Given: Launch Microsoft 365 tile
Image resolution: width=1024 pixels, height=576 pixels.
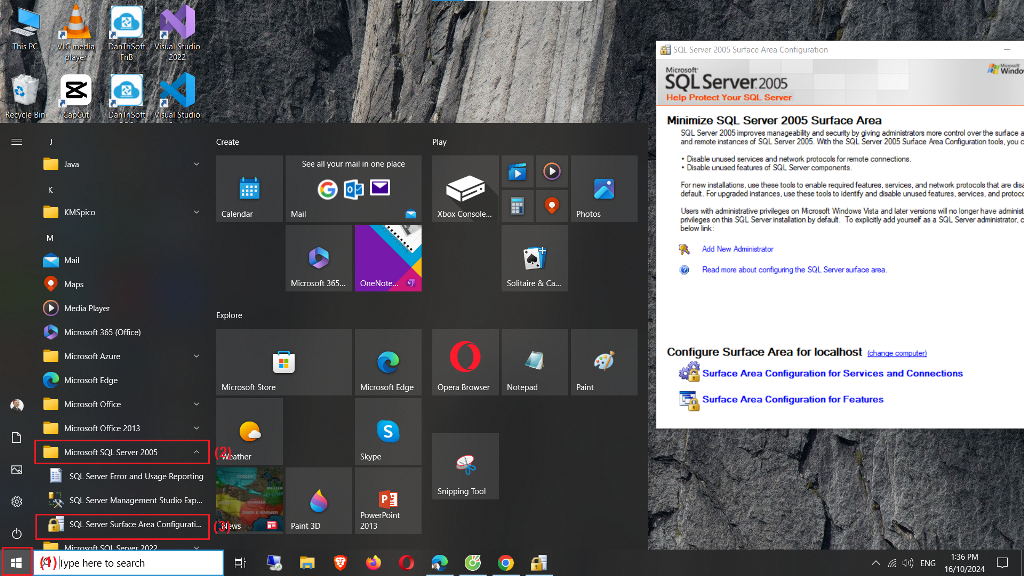Looking at the screenshot, I should [319, 258].
